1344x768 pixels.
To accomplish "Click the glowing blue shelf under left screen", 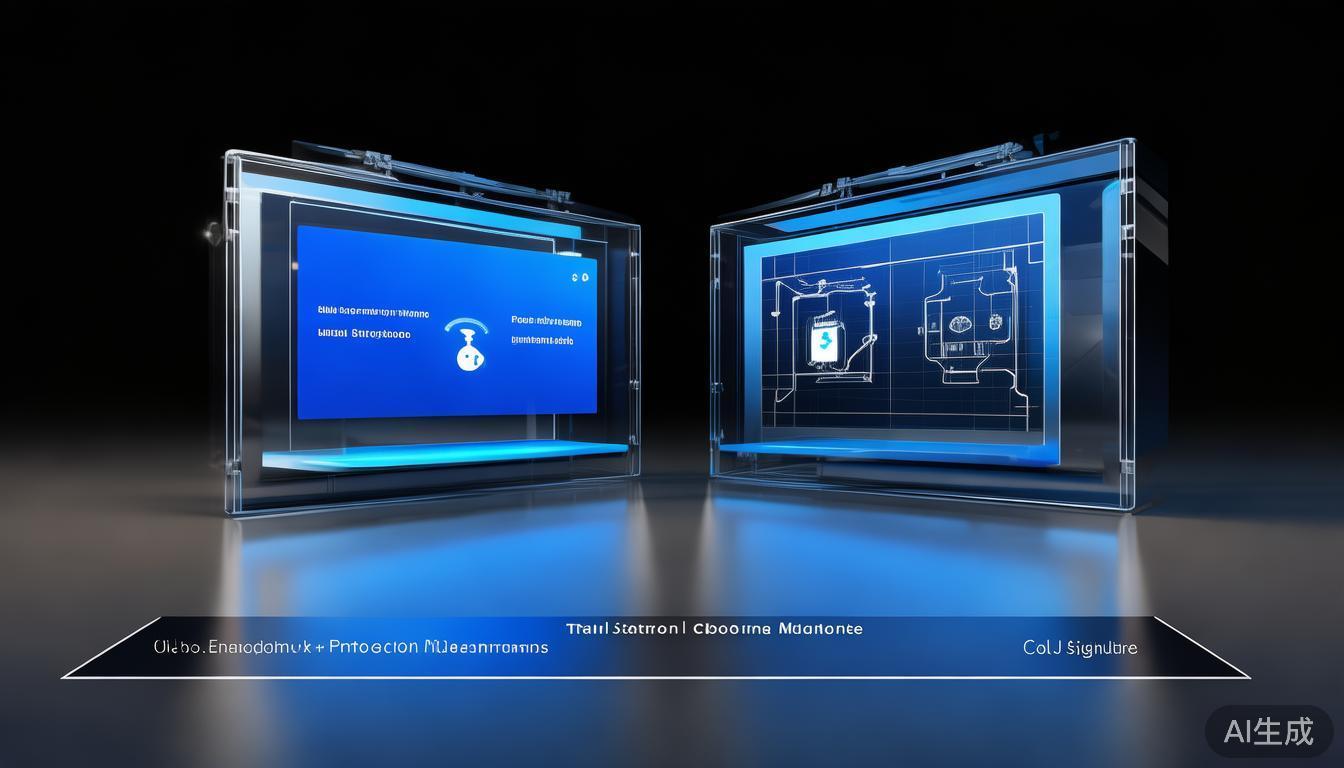I will (x=430, y=454).
